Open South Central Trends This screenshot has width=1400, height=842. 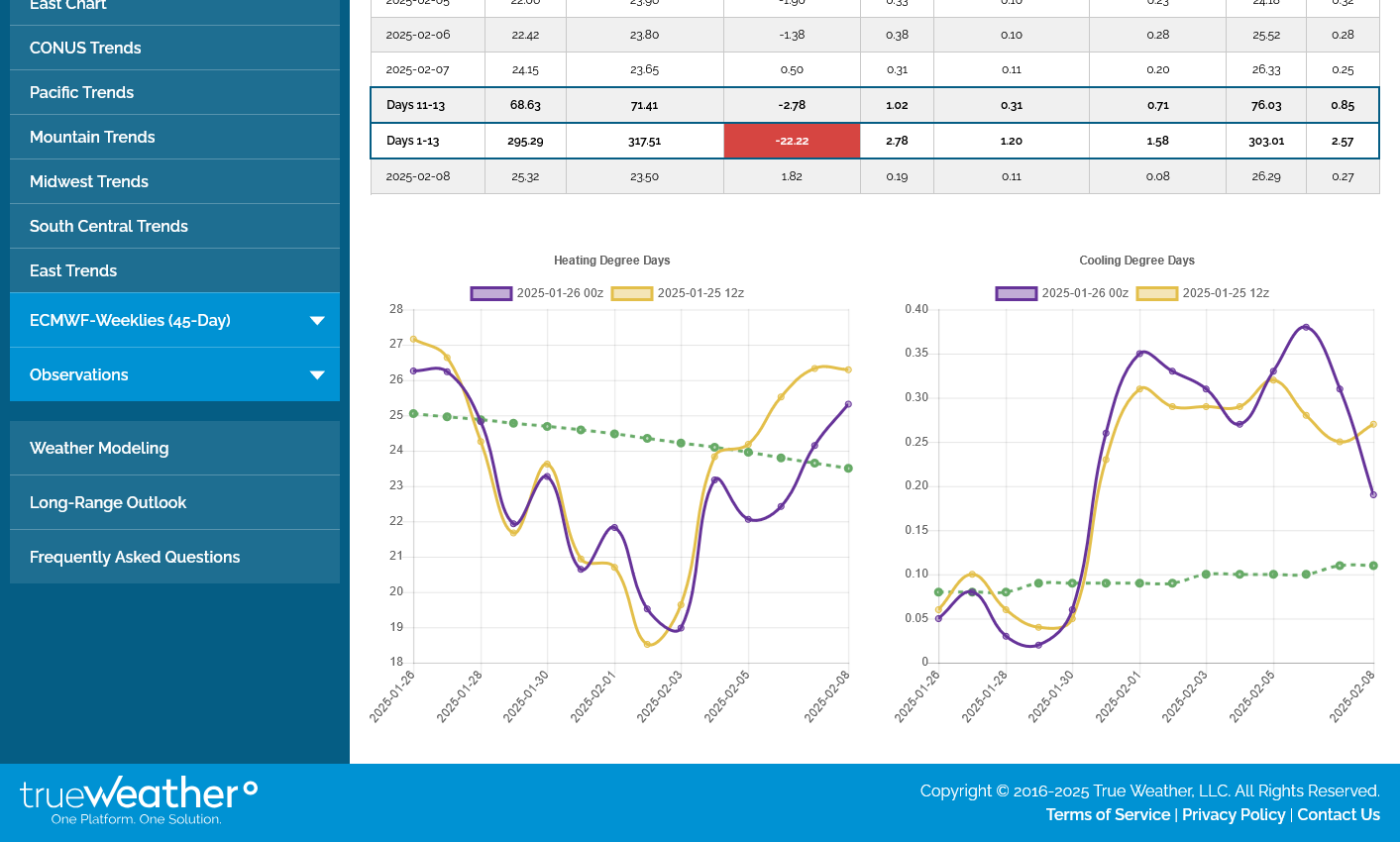pyautogui.click(x=109, y=226)
